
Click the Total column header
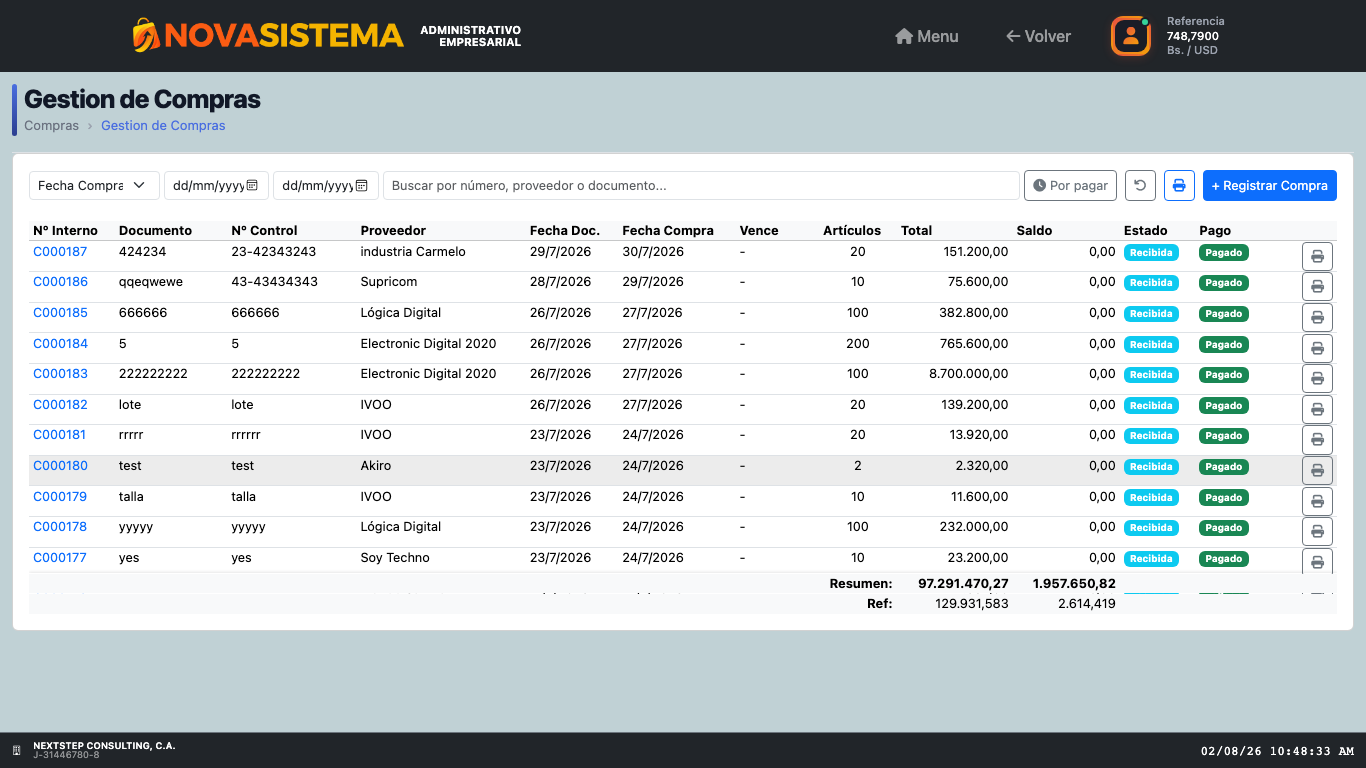(917, 230)
